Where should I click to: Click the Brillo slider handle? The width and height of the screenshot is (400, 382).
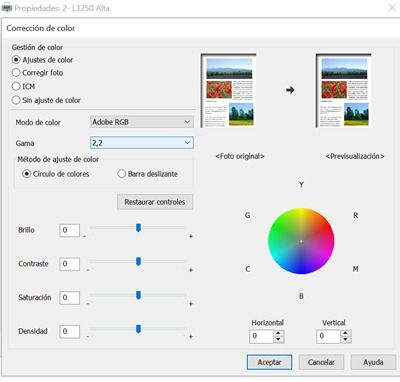coord(138,228)
